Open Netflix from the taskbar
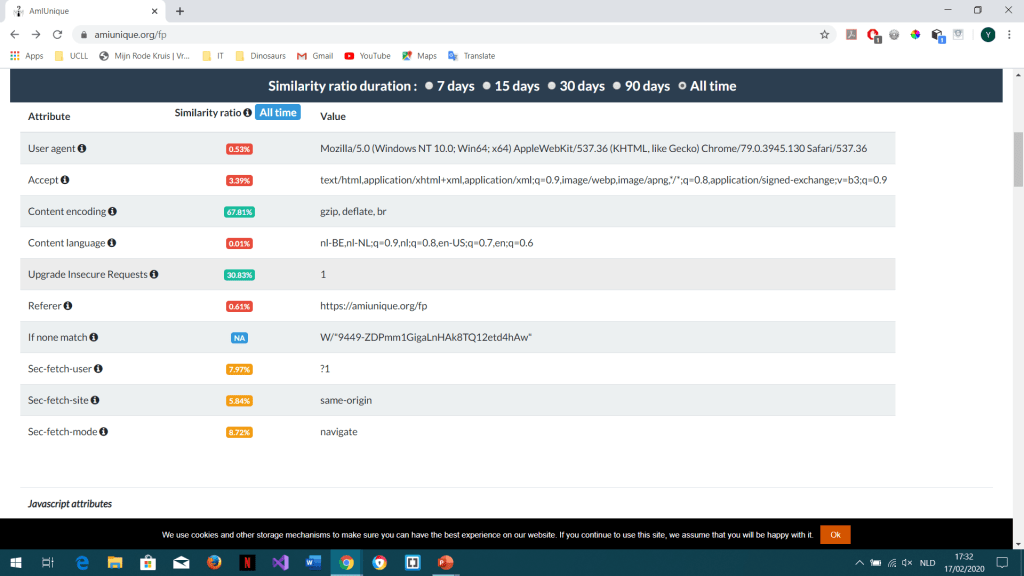 pos(246,562)
